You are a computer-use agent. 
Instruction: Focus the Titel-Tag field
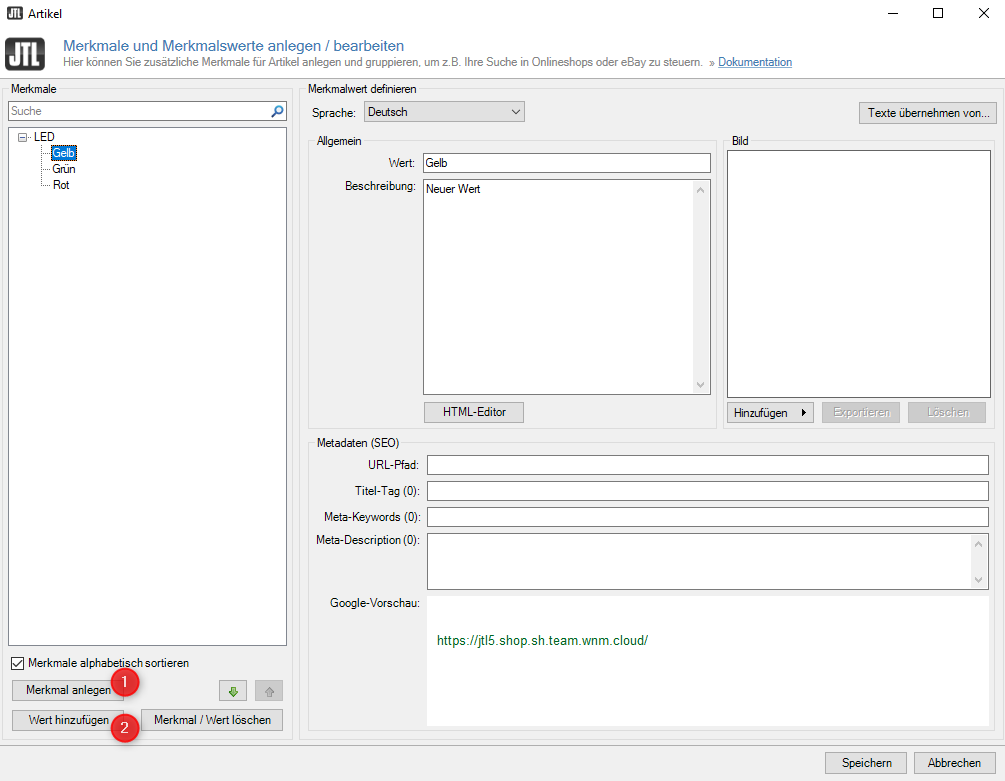[708, 491]
